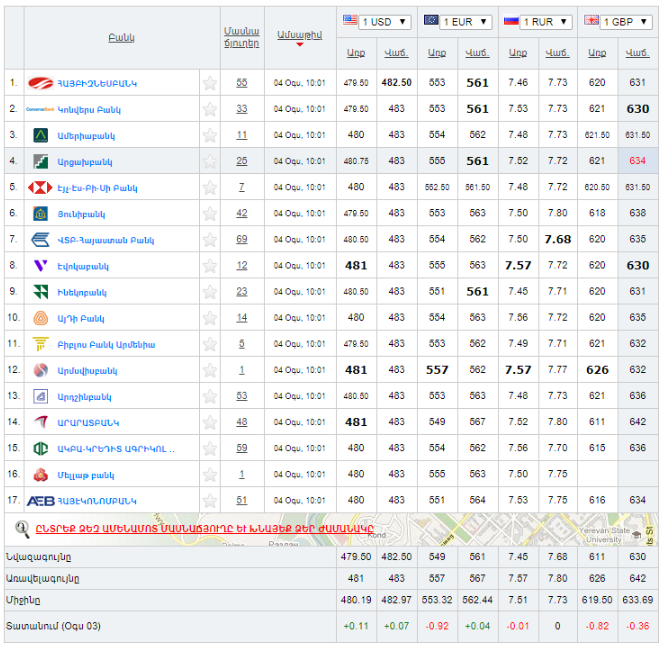Click the HSBC red hexagon logo
Viewport: 662px width, 645px height.
40,187
